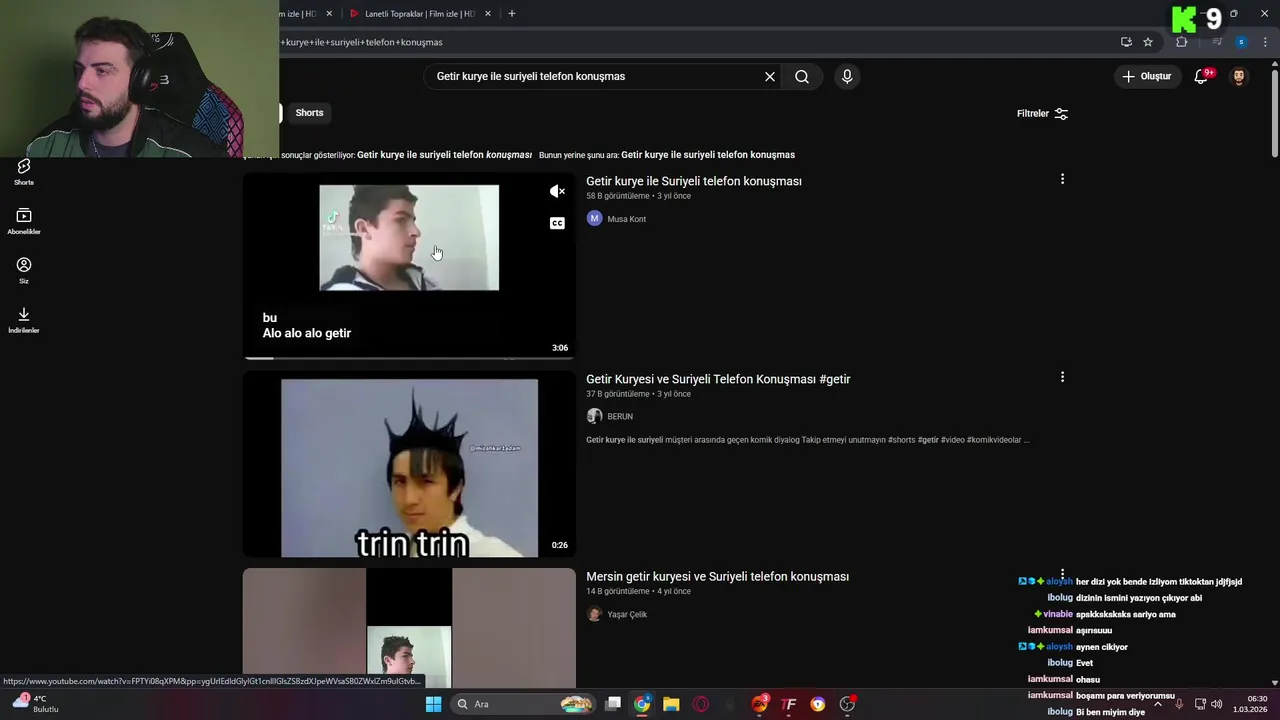This screenshot has height=720, width=1280.
Task: Open the Filtreler filter options
Action: [1043, 114]
